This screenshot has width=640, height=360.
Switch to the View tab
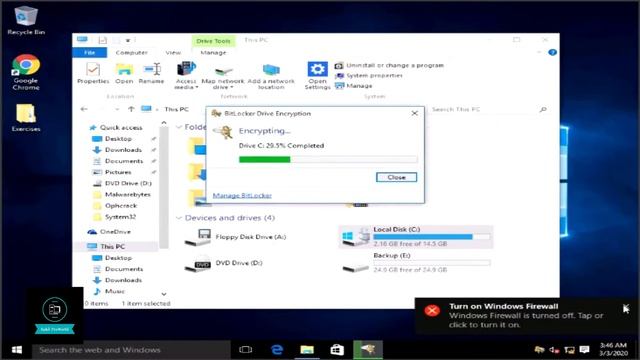coord(173,53)
